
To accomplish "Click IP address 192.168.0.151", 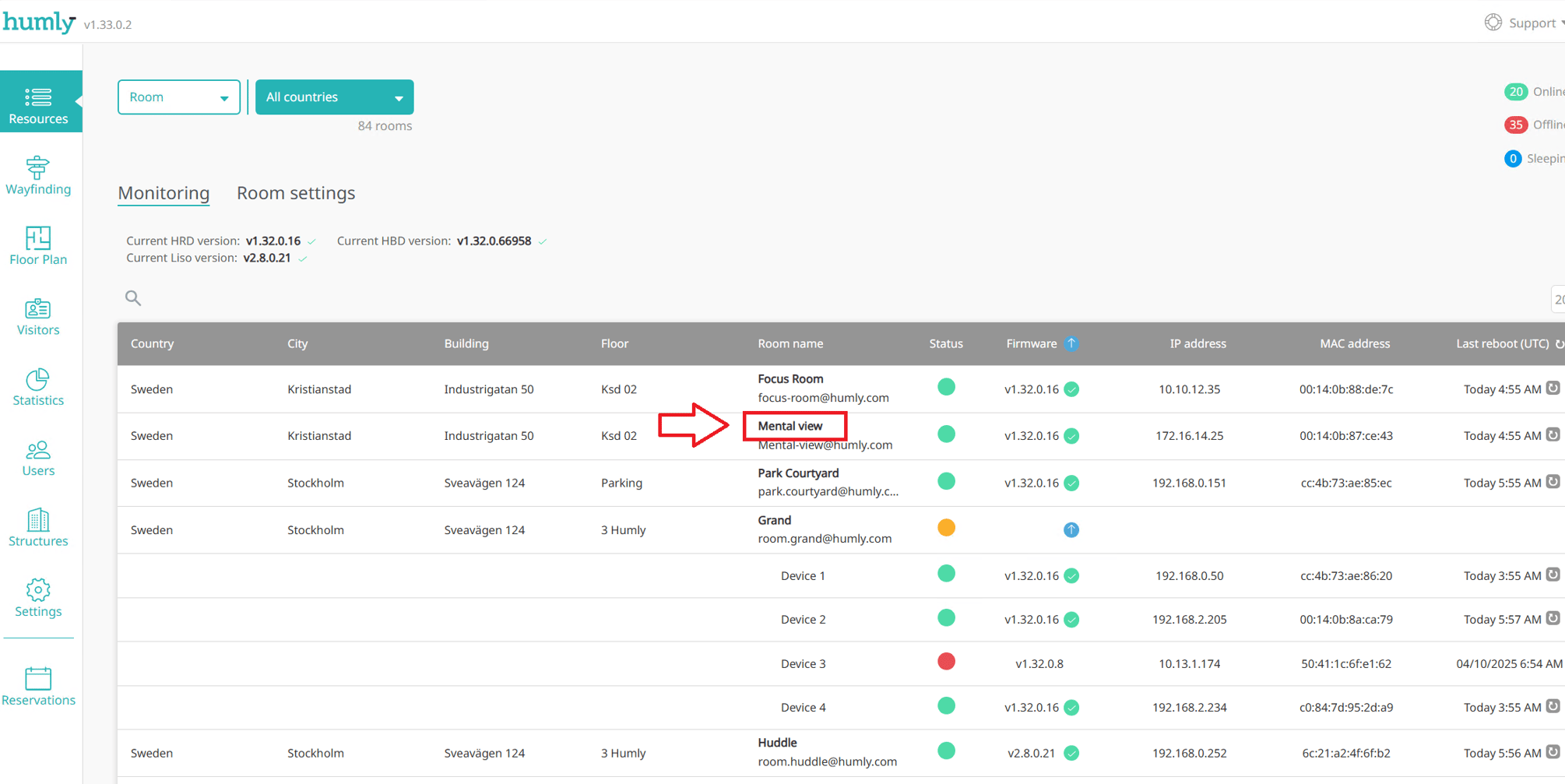I will pos(1189,483).
